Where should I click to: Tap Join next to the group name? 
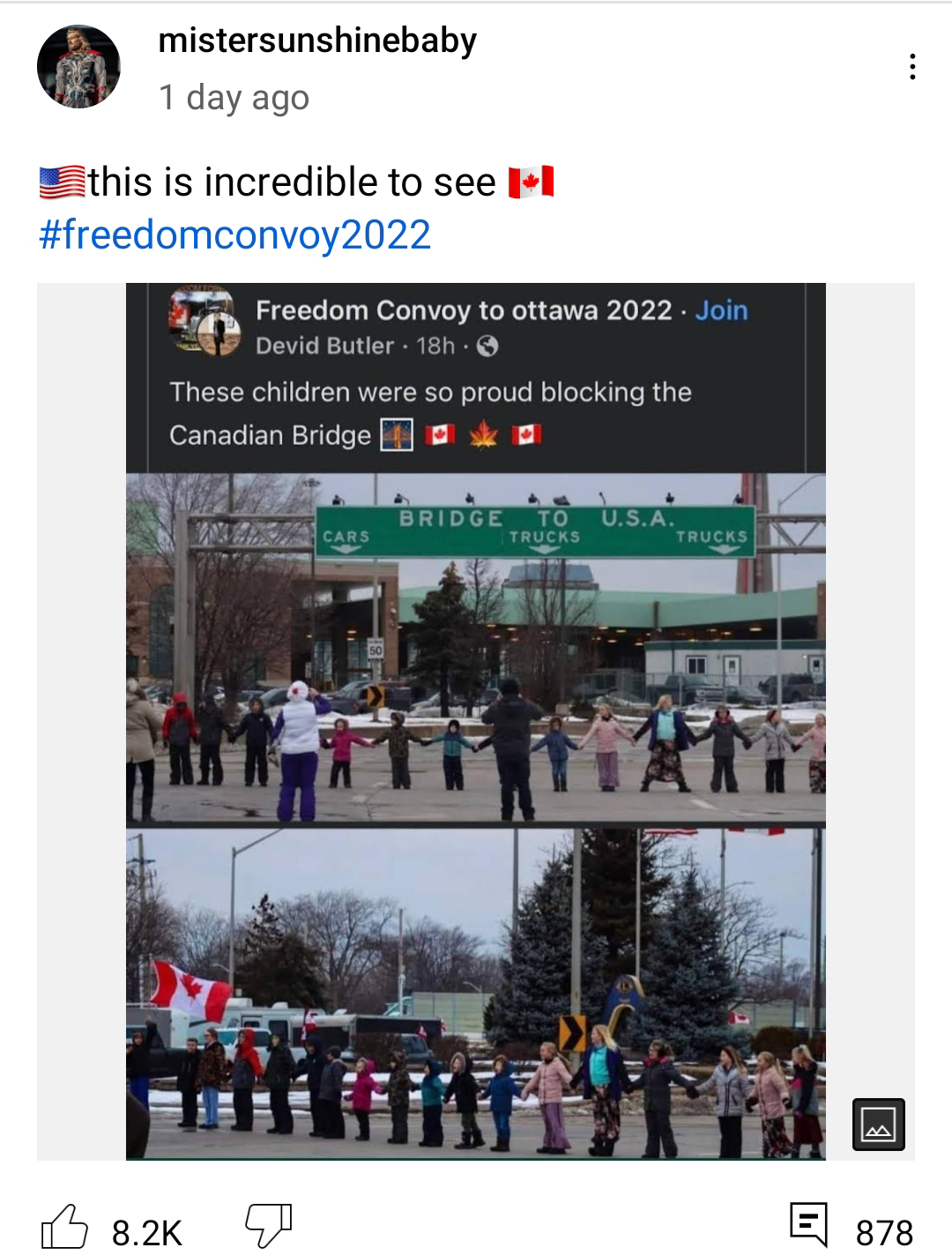[x=721, y=310]
